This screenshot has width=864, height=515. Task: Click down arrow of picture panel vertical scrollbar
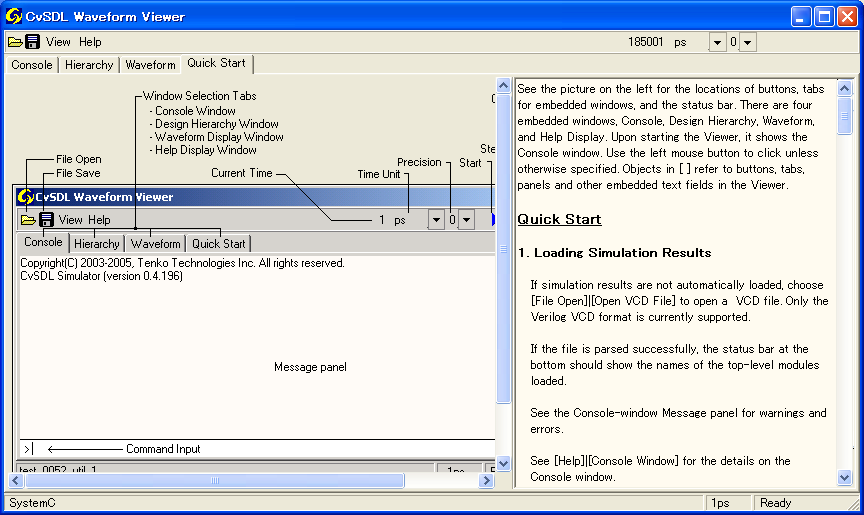click(x=503, y=463)
